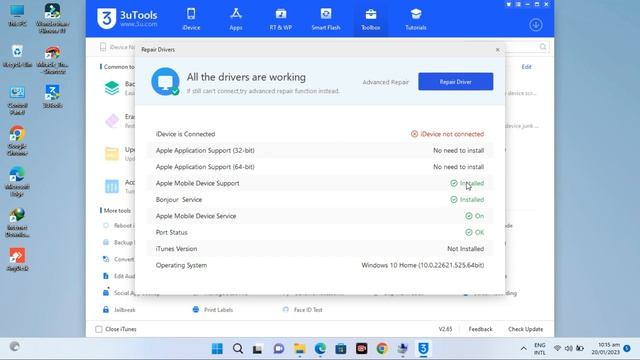Open the Tutorials tab
Screen dimensions: 640x360
[x=416, y=19]
